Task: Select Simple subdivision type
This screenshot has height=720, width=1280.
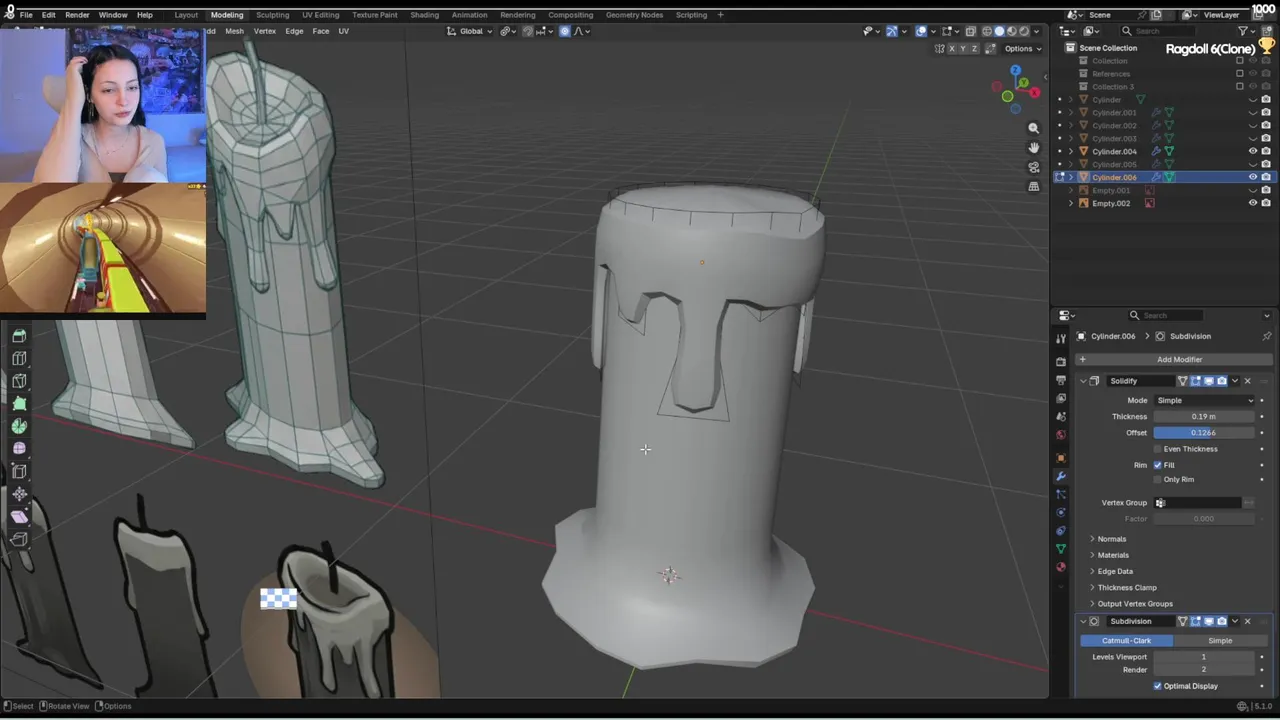Action: point(1219,640)
